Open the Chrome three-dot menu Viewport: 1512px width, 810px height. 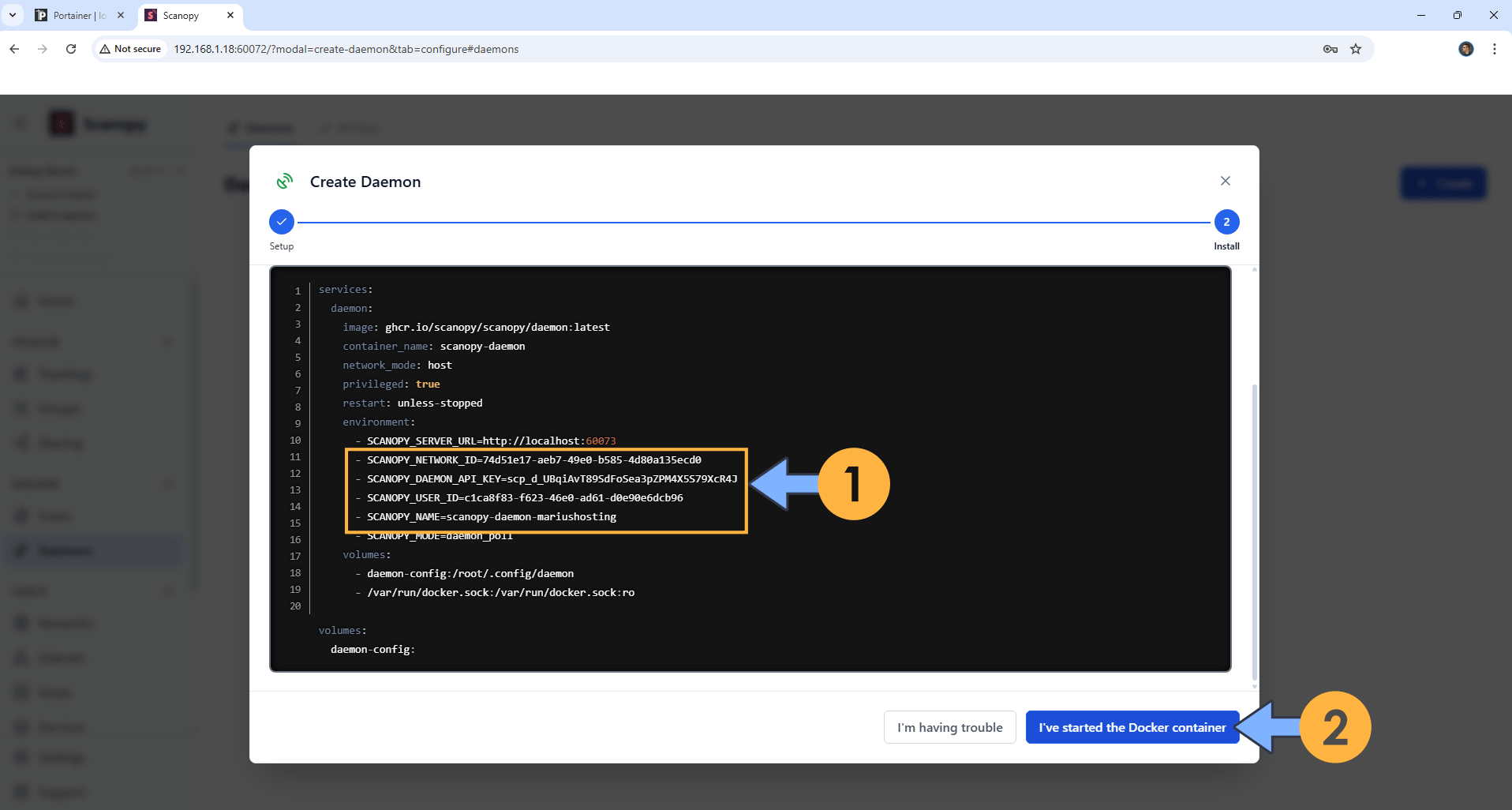coord(1495,49)
